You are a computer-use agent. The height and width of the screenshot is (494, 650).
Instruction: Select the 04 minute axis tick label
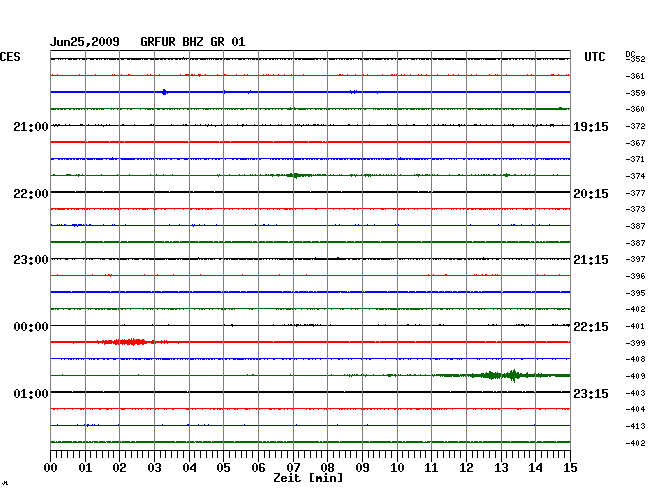click(189, 468)
